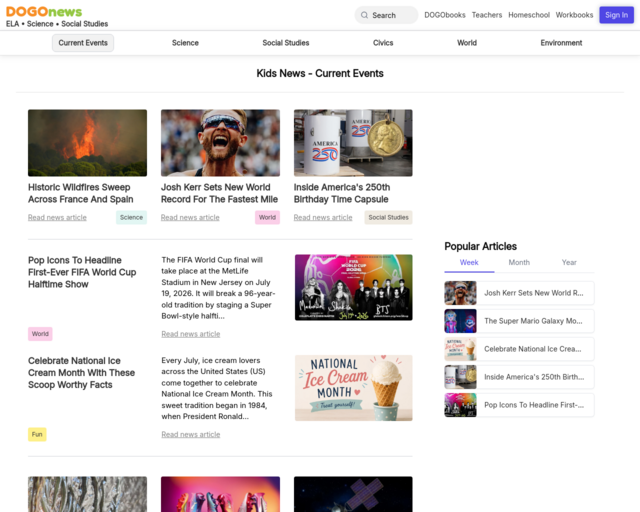Open the DOGObooks link
This screenshot has height=512, width=640.
click(x=444, y=15)
